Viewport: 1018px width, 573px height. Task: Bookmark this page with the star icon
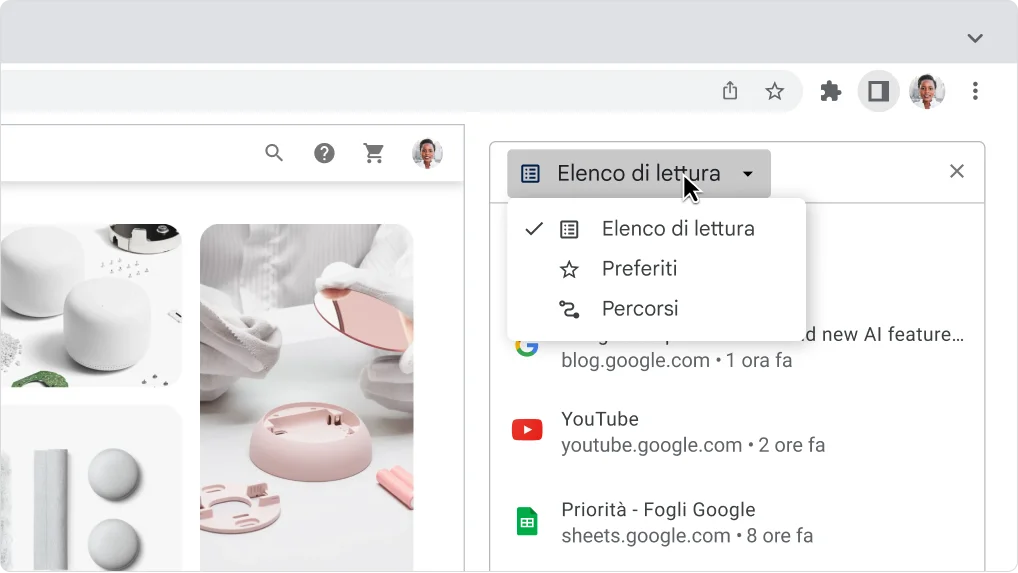coord(774,91)
